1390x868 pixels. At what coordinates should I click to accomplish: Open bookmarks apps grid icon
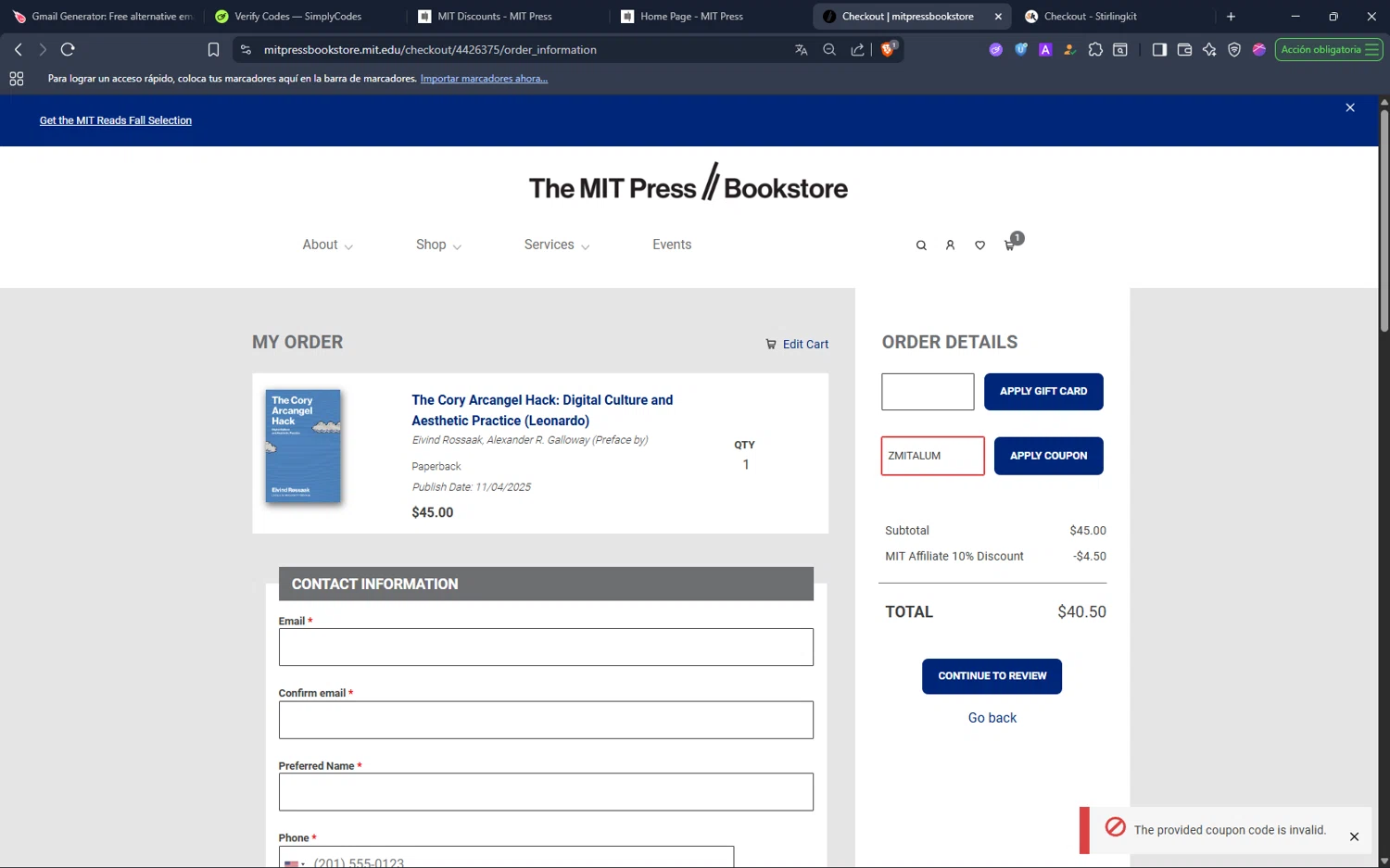[x=17, y=79]
